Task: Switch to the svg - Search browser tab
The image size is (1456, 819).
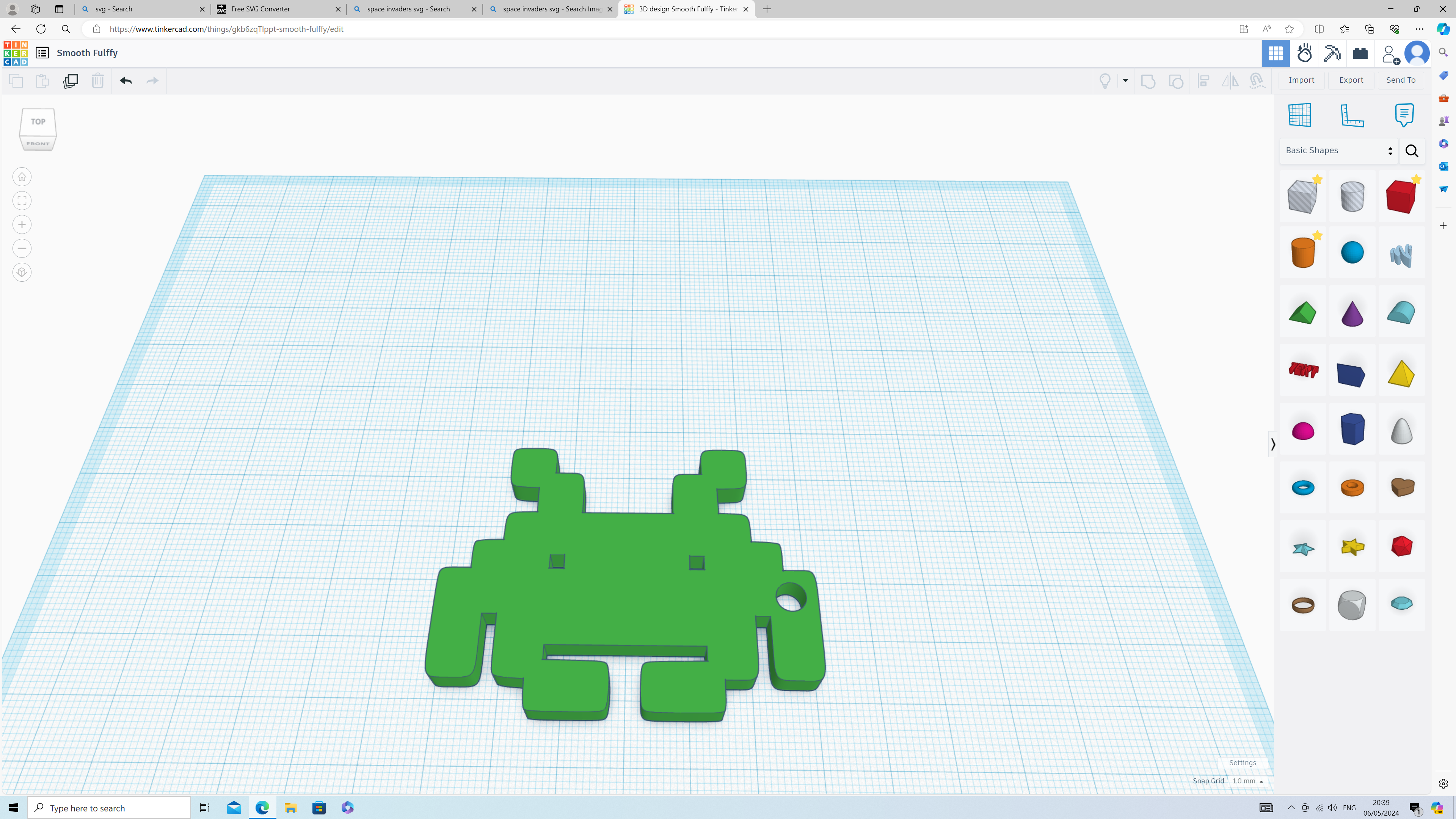Action: pyautogui.click(x=143, y=9)
